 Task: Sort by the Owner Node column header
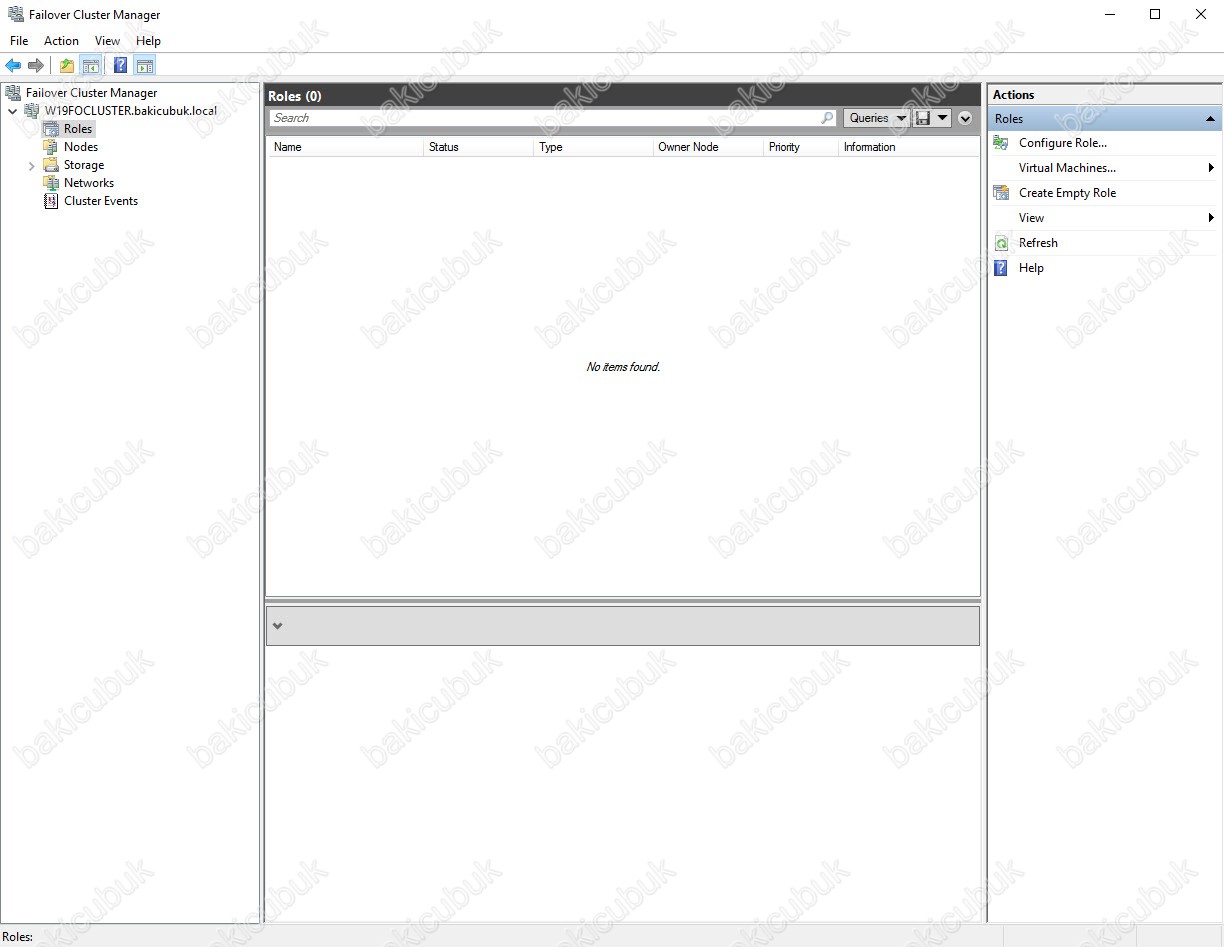tap(709, 147)
